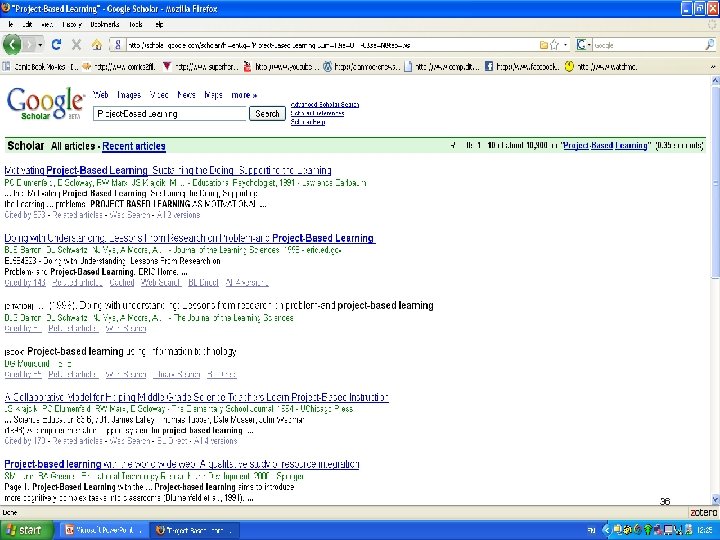Show more bookmarks via the toolbar chevron
This screenshot has width=720, height=540.
[x=713, y=67]
